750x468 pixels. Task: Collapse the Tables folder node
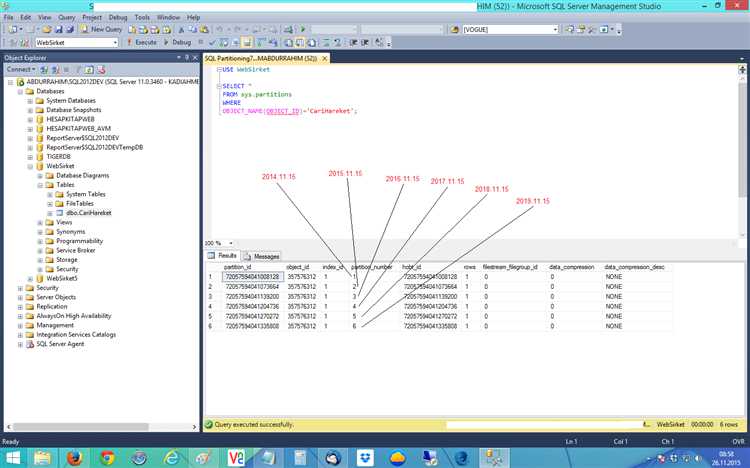[42, 185]
